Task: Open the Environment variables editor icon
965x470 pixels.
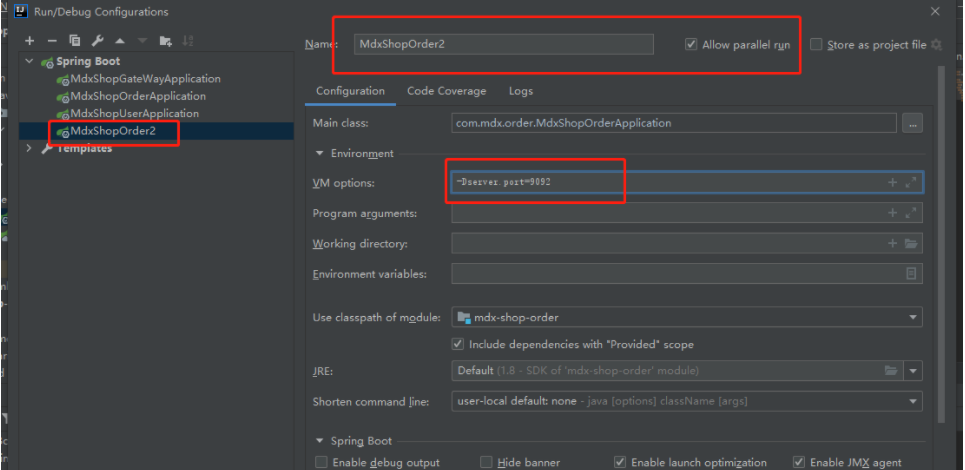Action: (x=911, y=274)
